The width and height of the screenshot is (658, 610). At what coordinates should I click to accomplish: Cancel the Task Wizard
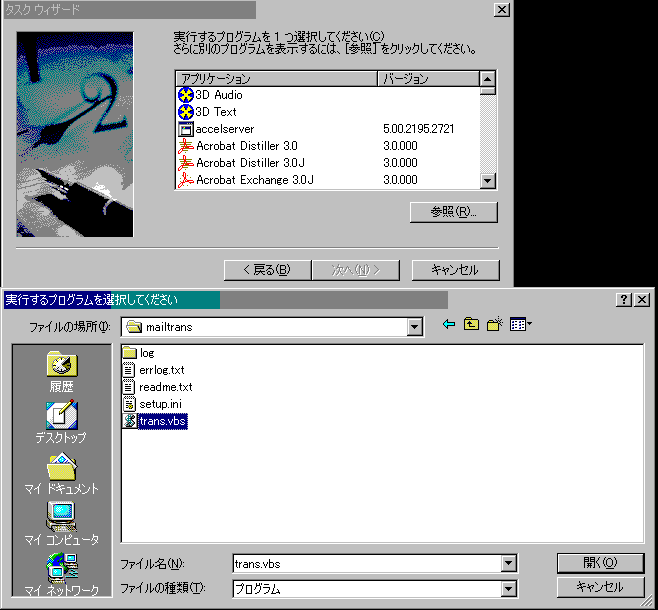click(455, 270)
